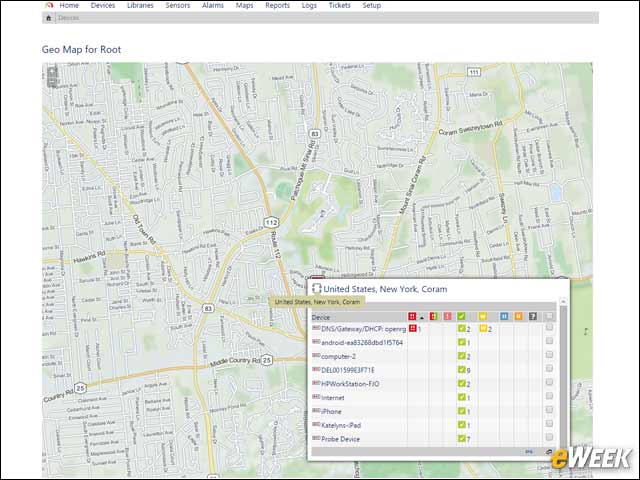640x480 pixels.
Task: Open the DNS/Gateway/DHCP device link
Action: point(364,329)
